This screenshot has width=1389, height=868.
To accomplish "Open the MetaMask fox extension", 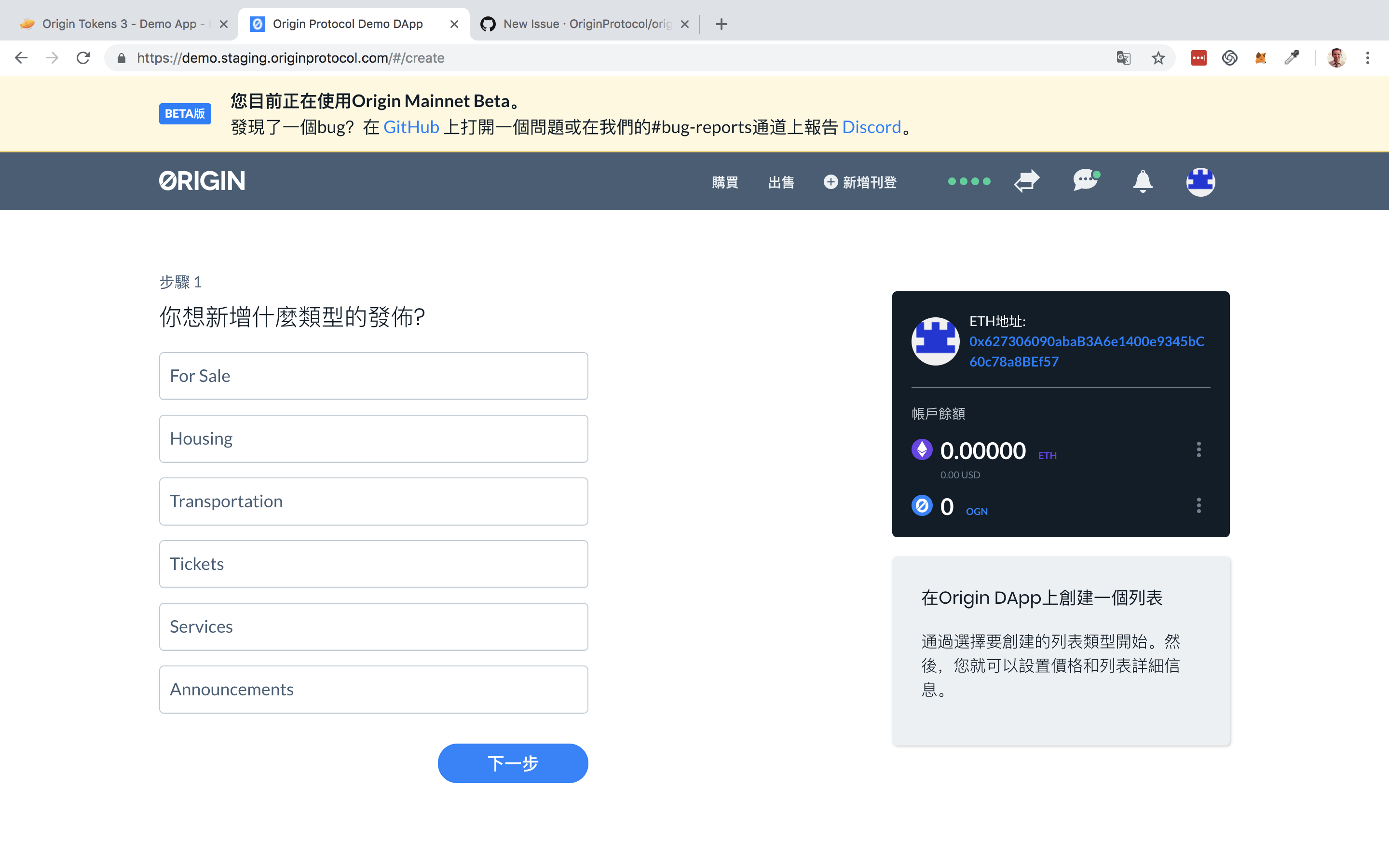I will (x=1260, y=58).
